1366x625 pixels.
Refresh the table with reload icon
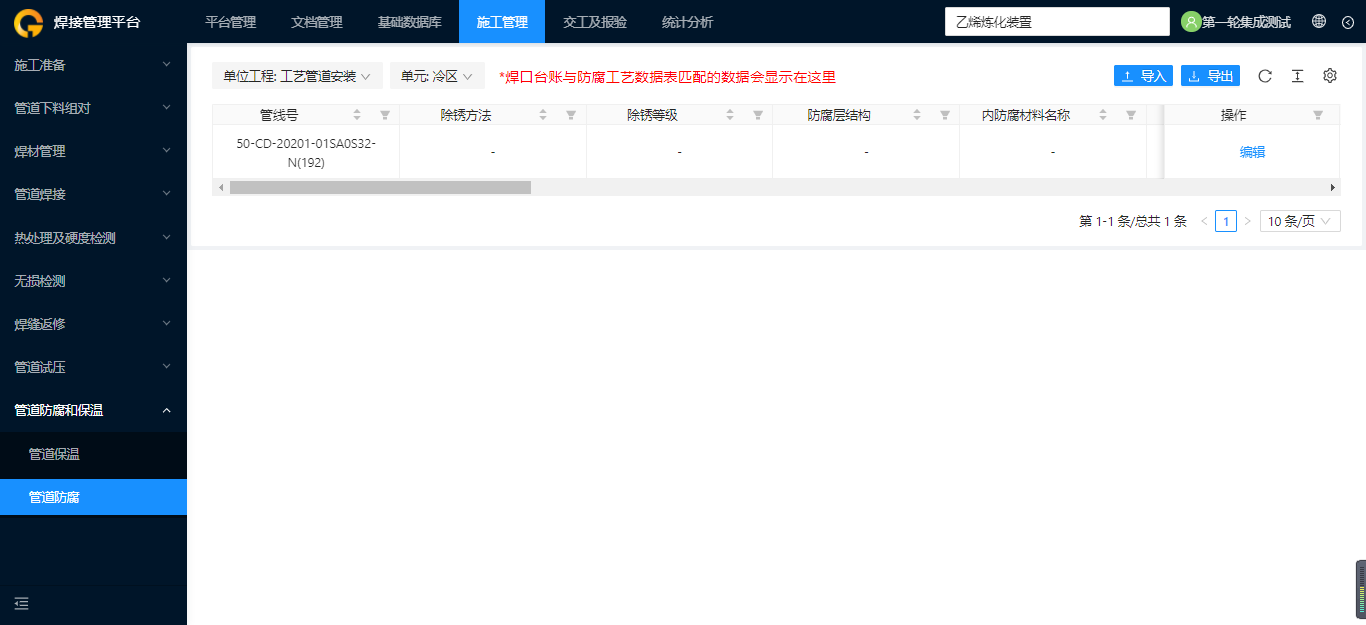pyautogui.click(x=1265, y=76)
